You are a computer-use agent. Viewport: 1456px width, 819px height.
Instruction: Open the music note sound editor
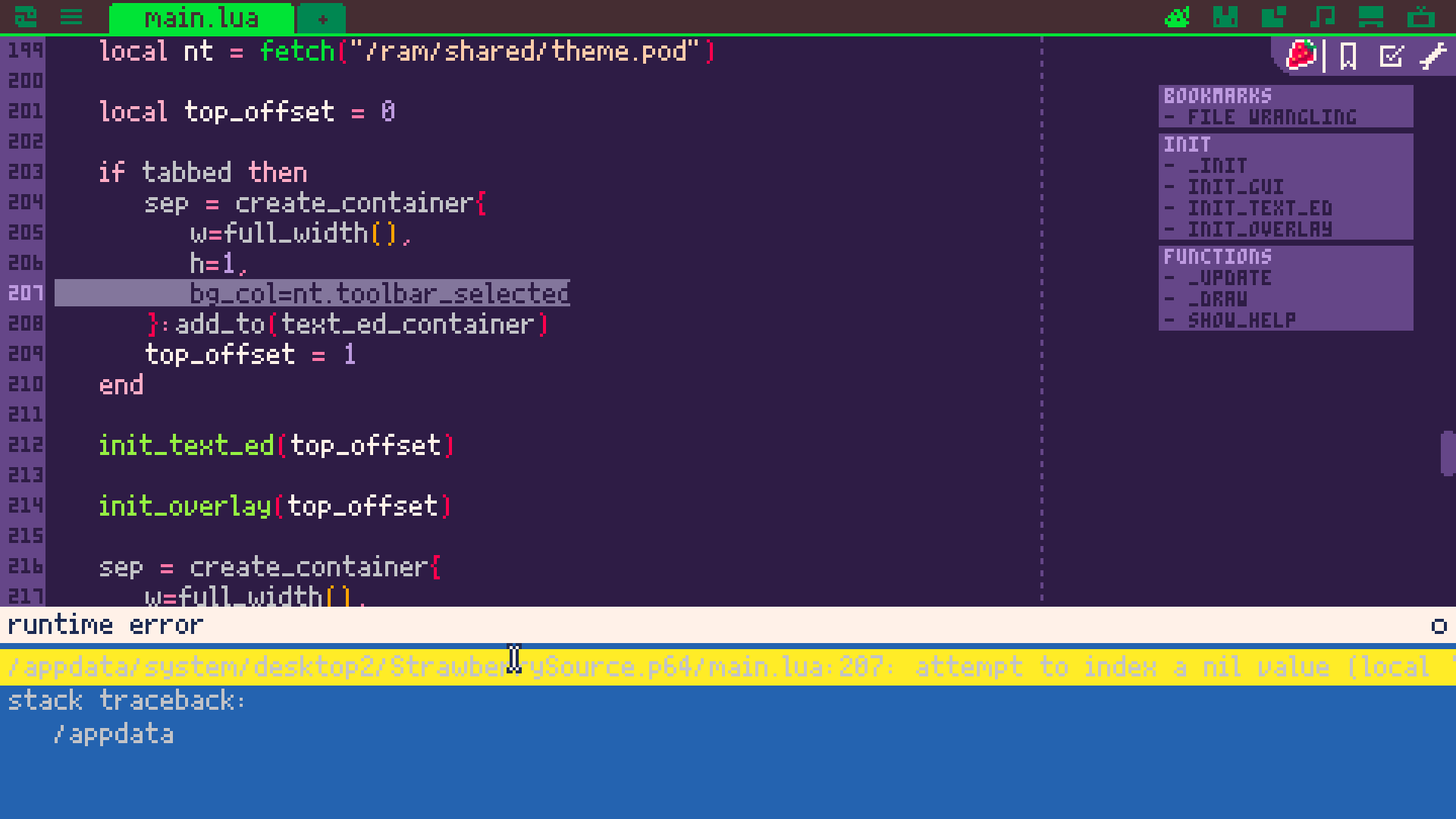coord(1322,17)
